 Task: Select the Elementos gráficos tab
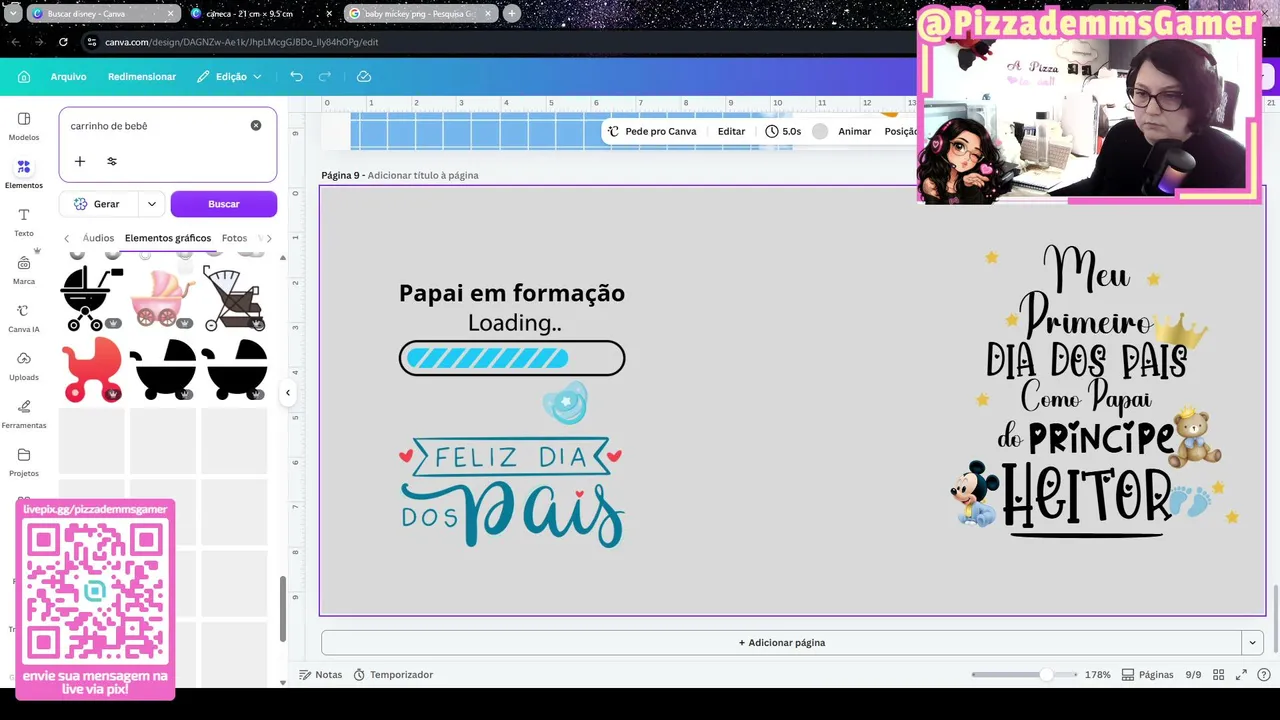(168, 238)
